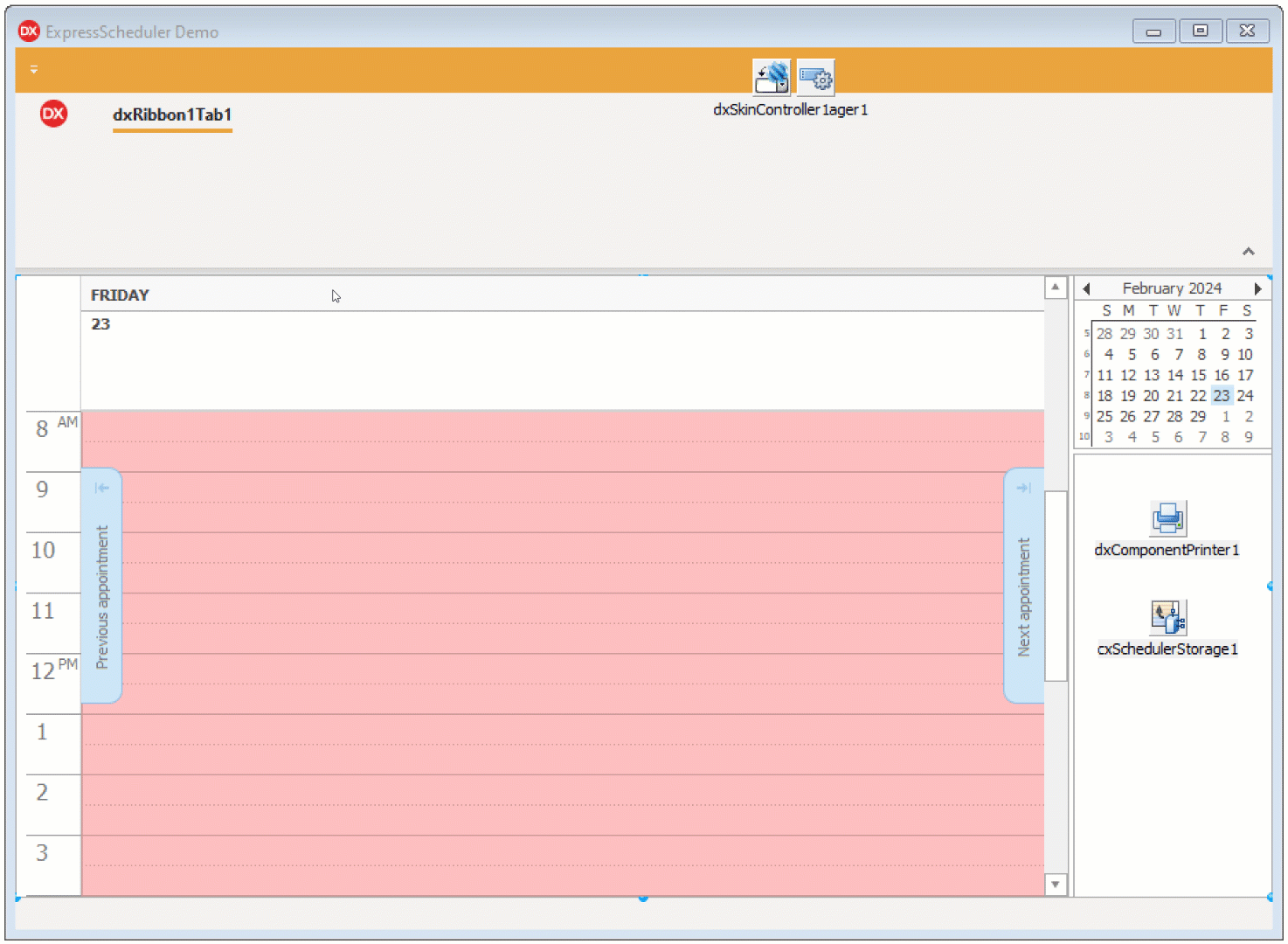The image size is (1288, 944).
Task: Open quick access toolbar customize dropdown
Action: pos(34,70)
